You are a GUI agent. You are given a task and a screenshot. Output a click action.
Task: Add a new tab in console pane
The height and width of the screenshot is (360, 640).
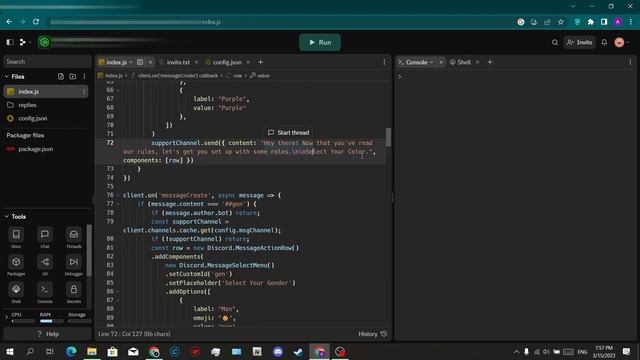490,62
